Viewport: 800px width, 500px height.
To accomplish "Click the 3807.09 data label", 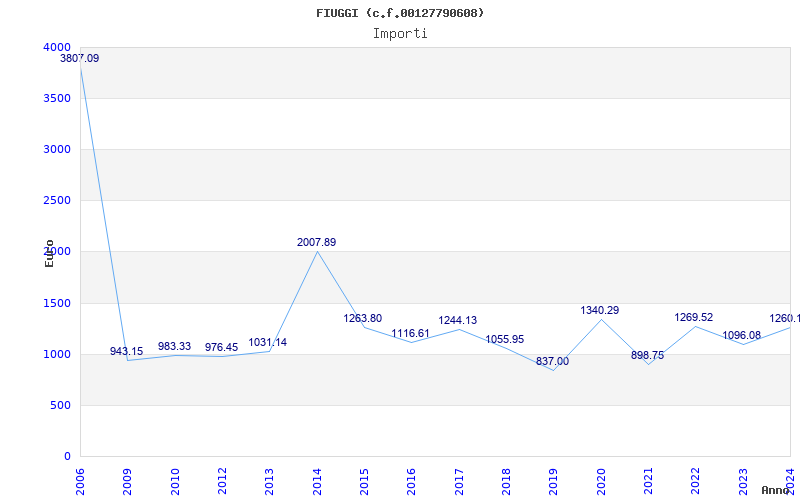I will point(80,58).
